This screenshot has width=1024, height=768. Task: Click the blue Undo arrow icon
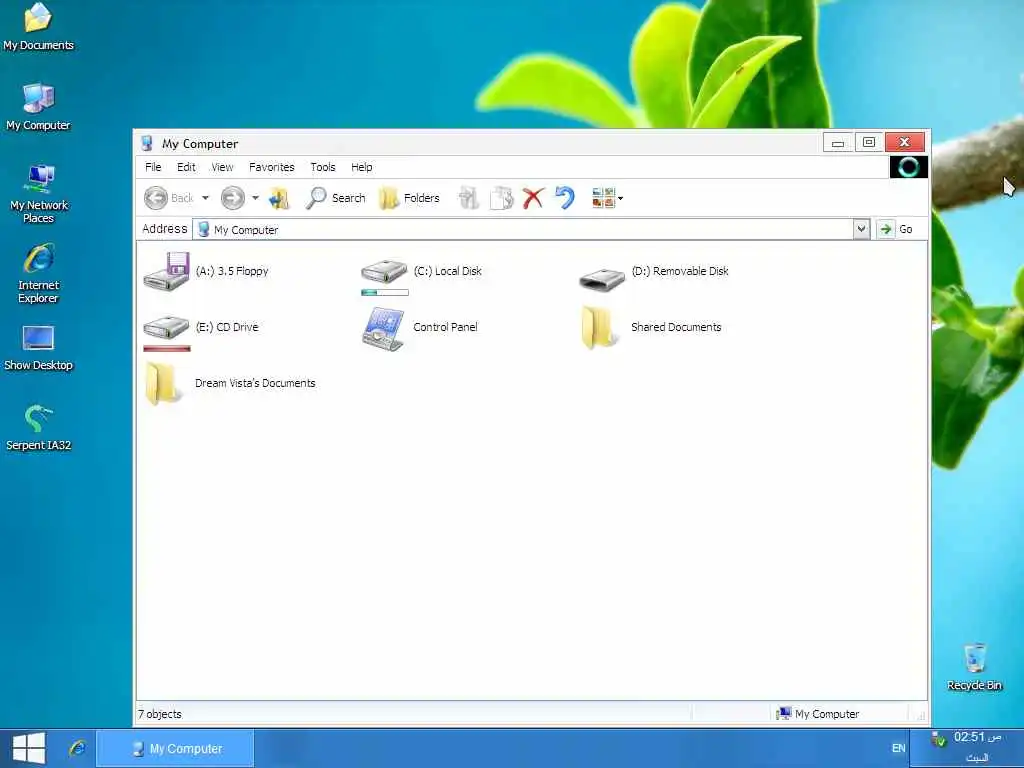(565, 197)
